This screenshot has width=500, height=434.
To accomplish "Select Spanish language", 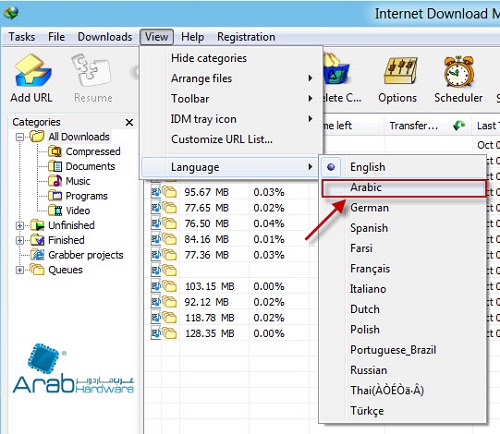I will [403, 228].
